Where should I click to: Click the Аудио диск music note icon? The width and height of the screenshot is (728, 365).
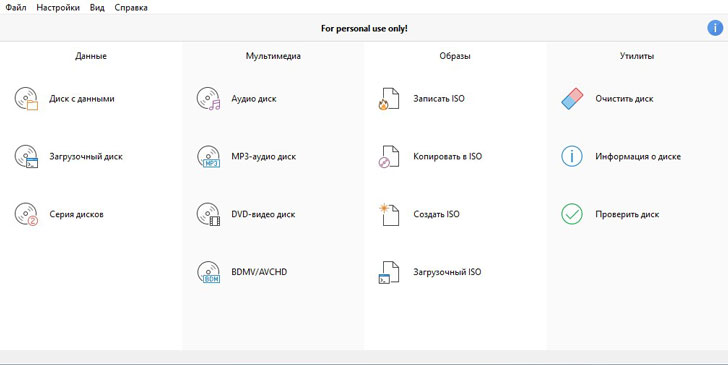click(x=208, y=99)
